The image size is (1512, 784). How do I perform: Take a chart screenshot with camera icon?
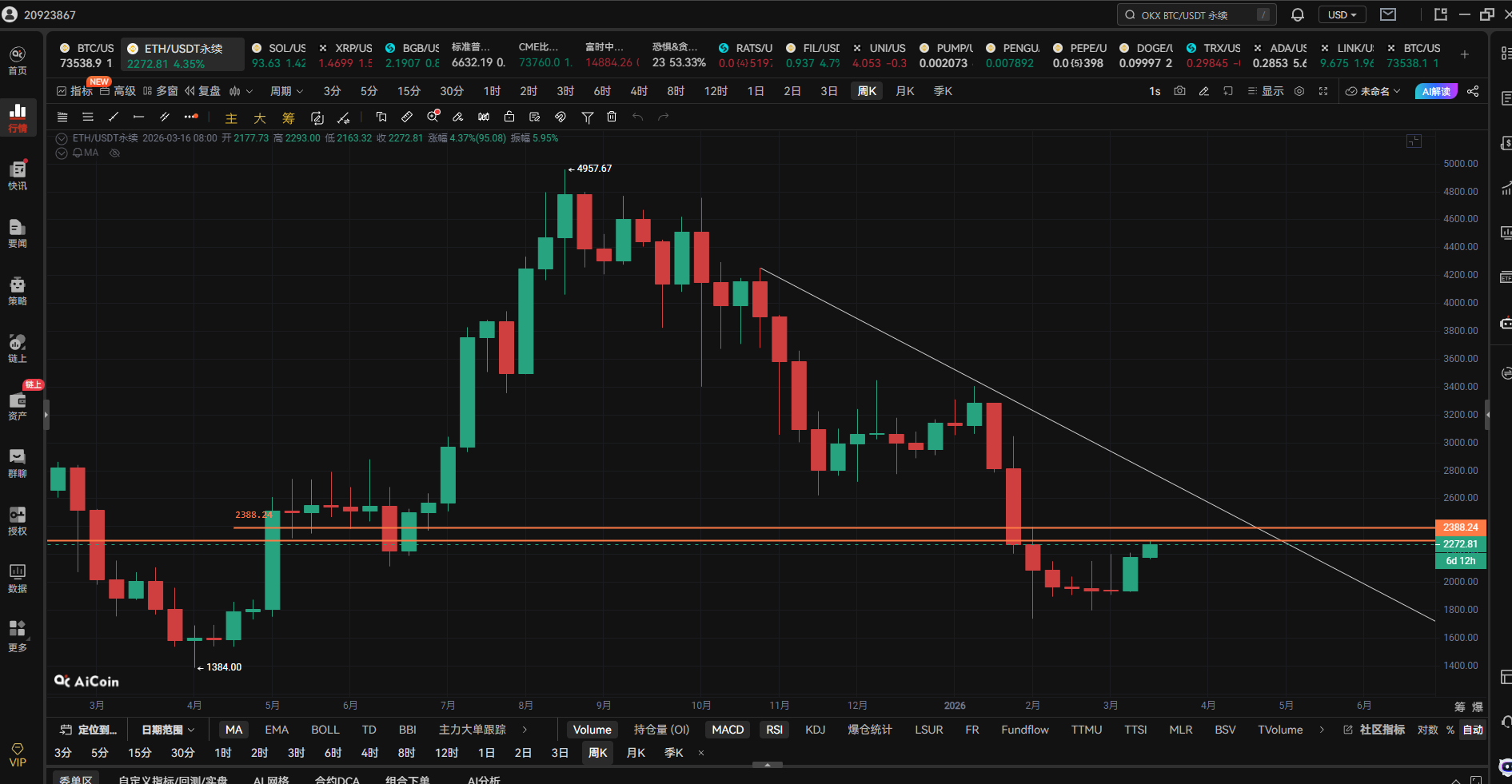point(1179,91)
